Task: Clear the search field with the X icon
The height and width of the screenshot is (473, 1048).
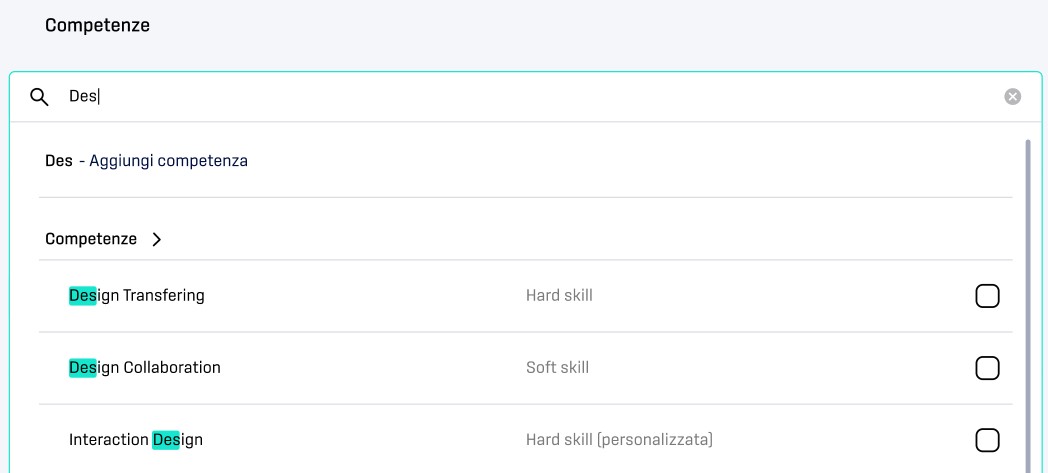Action: point(1013,97)
